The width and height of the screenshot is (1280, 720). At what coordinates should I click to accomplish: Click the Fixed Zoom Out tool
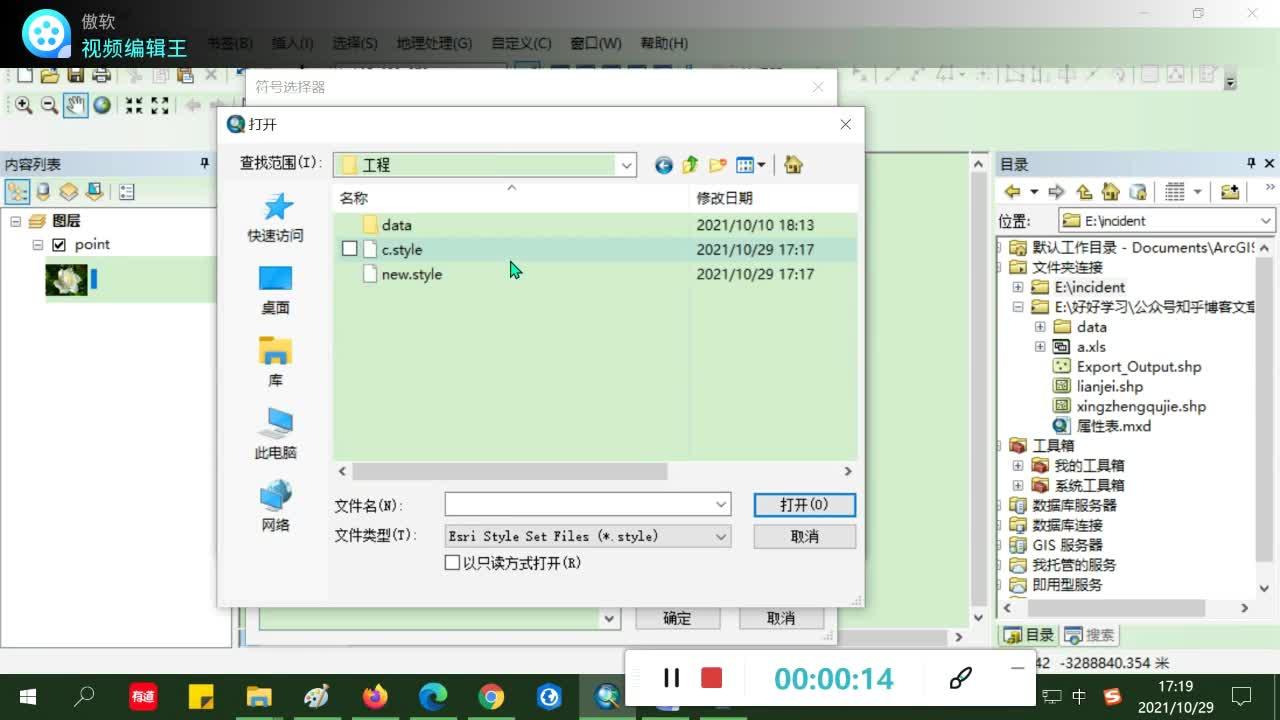click(160, 106)
